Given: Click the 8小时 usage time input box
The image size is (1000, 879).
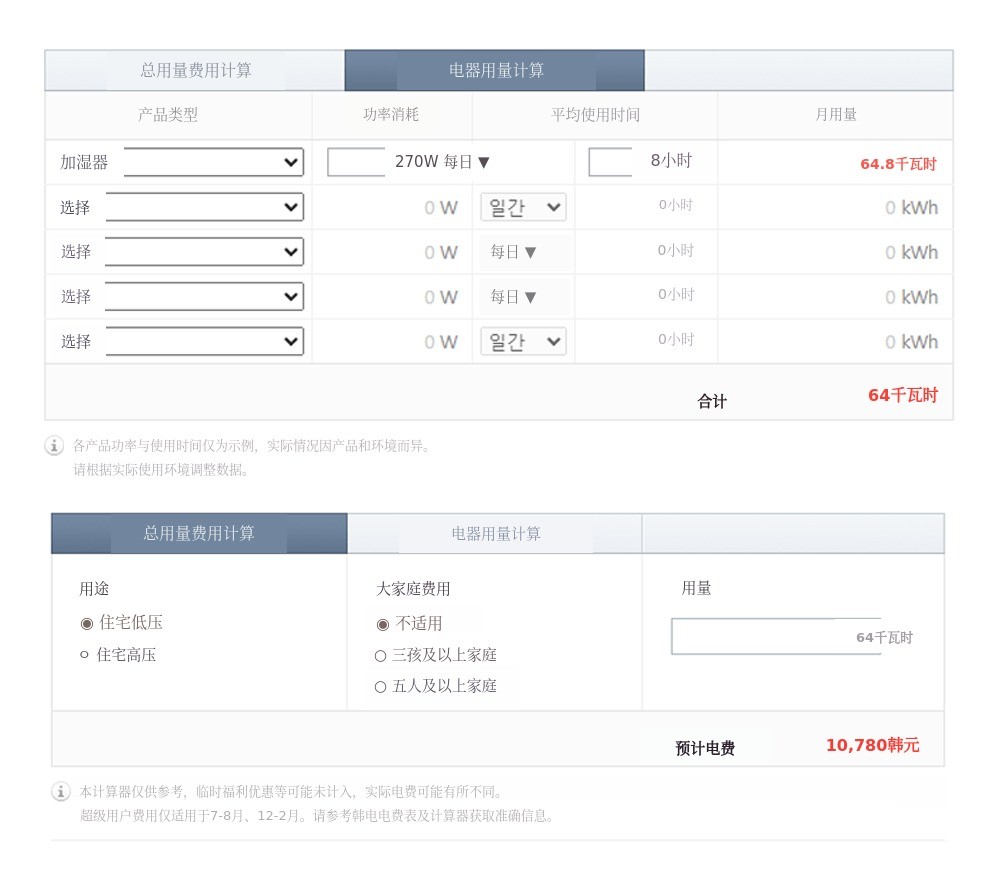Looking at the screenshot, I should (x=610, y=162).
